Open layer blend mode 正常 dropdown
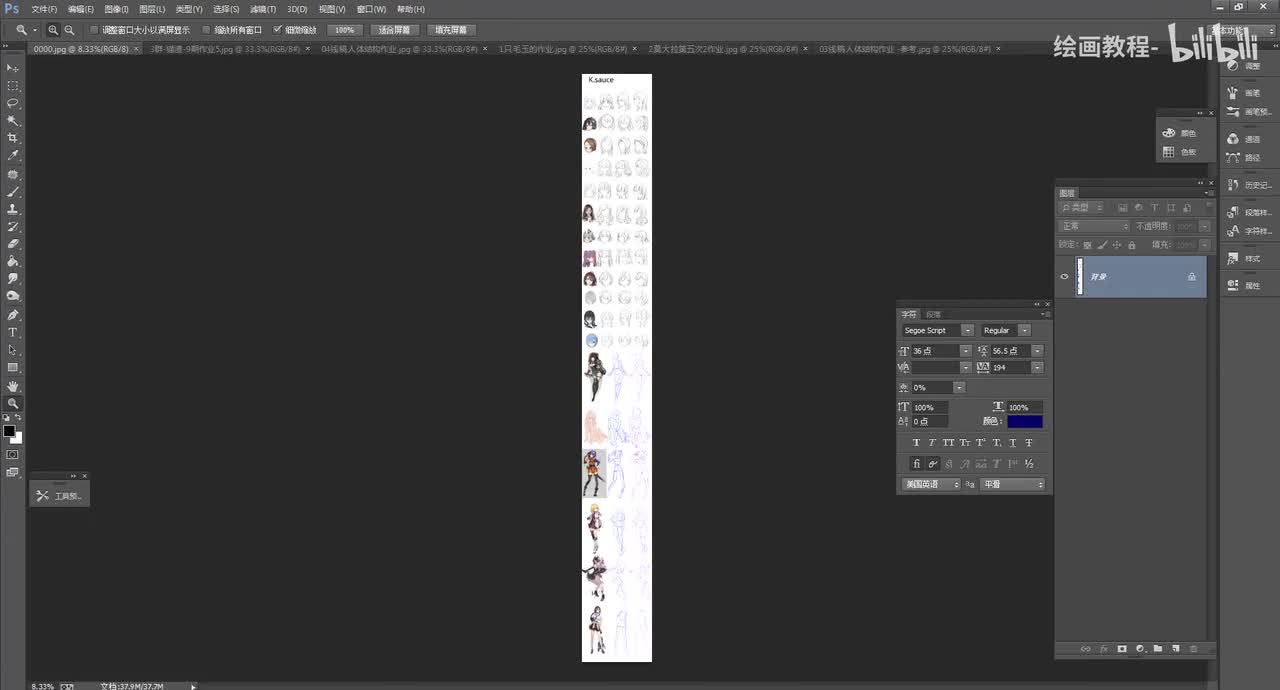 (x=1094, y=226)
